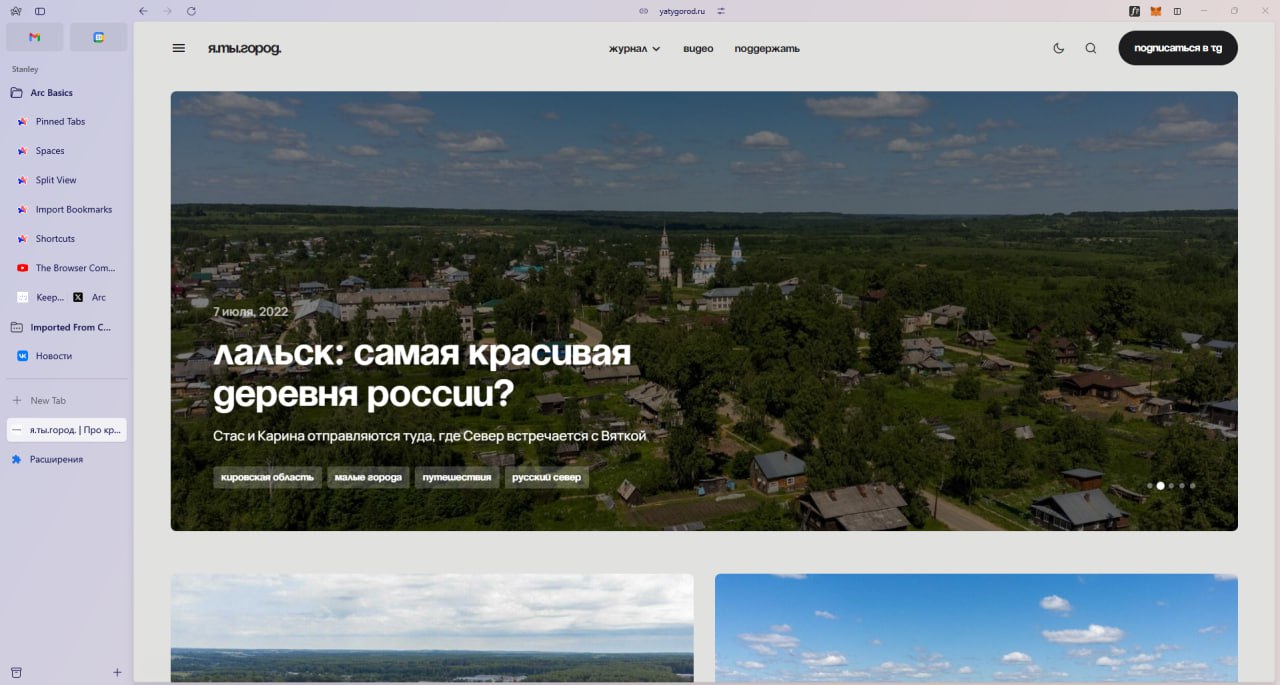Viewport: 1280px width, 685px height.
Task: Reload the current page
Action: point(190,11)
